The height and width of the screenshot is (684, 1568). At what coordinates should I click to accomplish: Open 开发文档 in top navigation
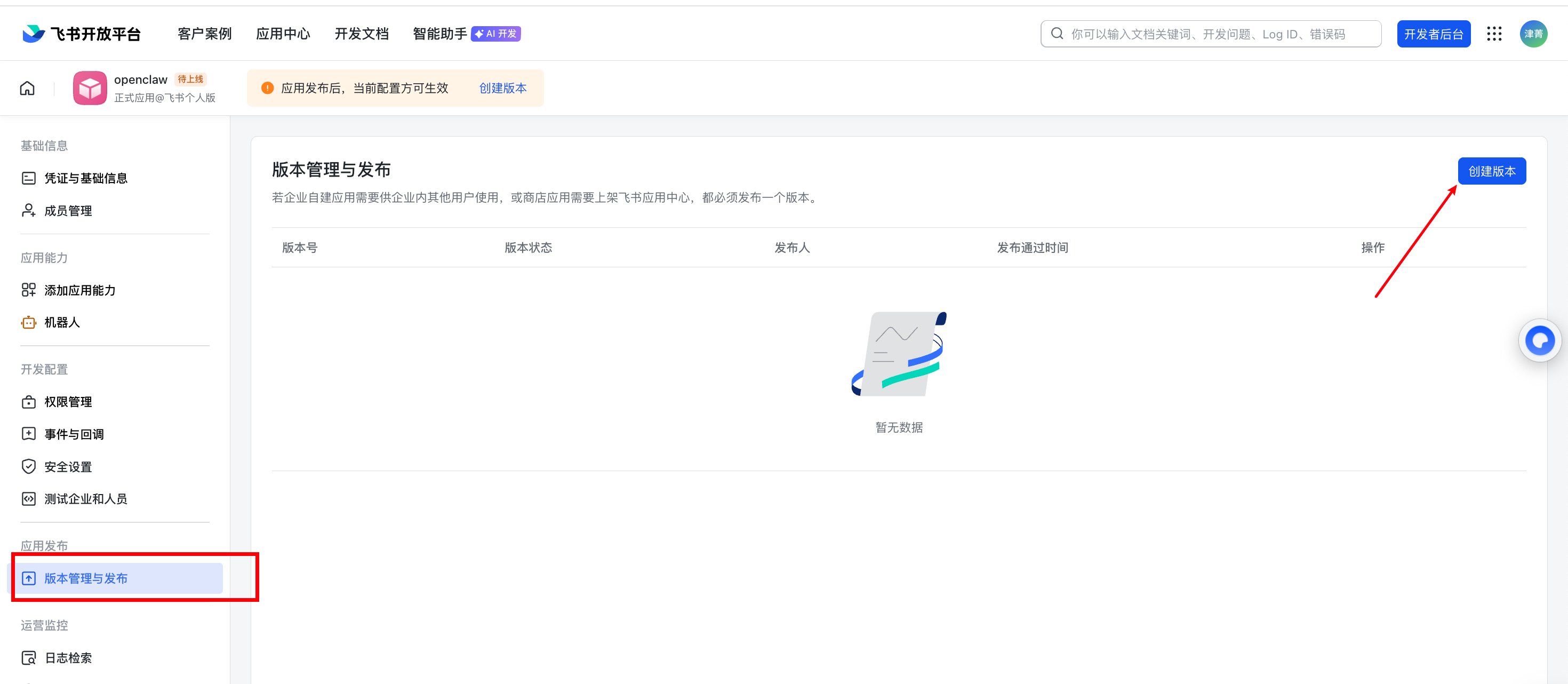point(362,34)
